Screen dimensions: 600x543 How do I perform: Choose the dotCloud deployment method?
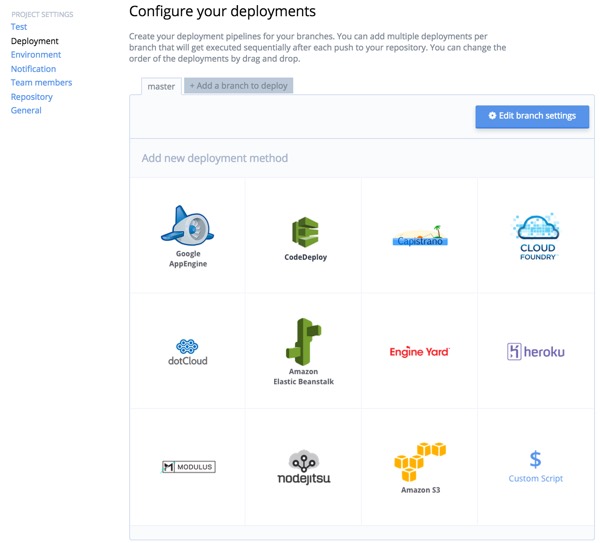point(188,352)
